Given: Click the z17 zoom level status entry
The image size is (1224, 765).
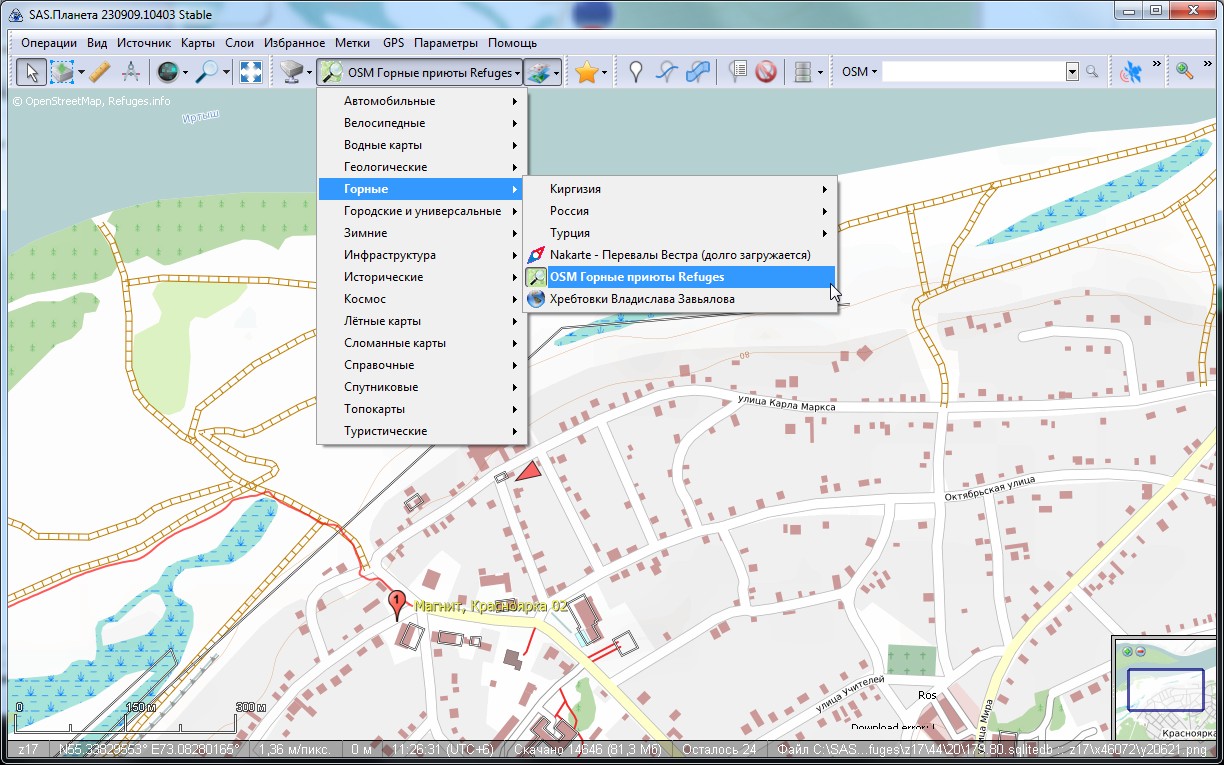Looking at the screenshot, I should [x=28, y=750].
